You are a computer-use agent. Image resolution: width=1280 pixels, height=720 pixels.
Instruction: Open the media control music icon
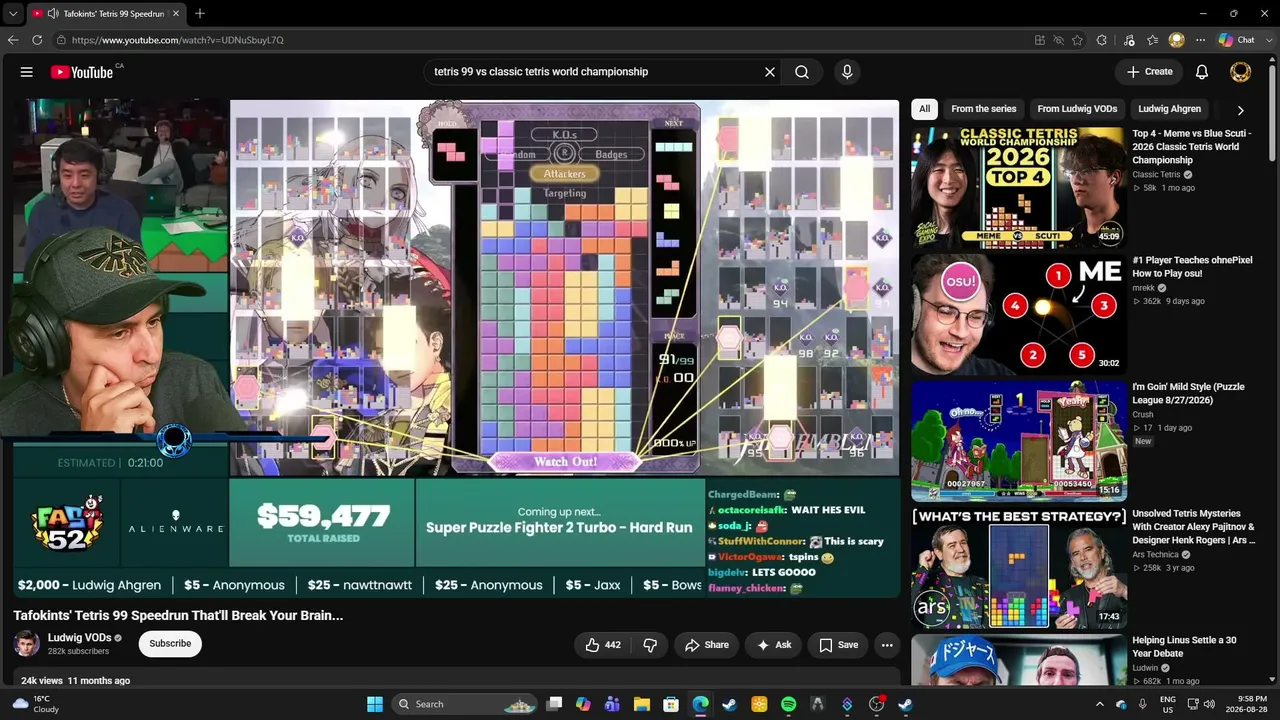tap(1130, 40)
